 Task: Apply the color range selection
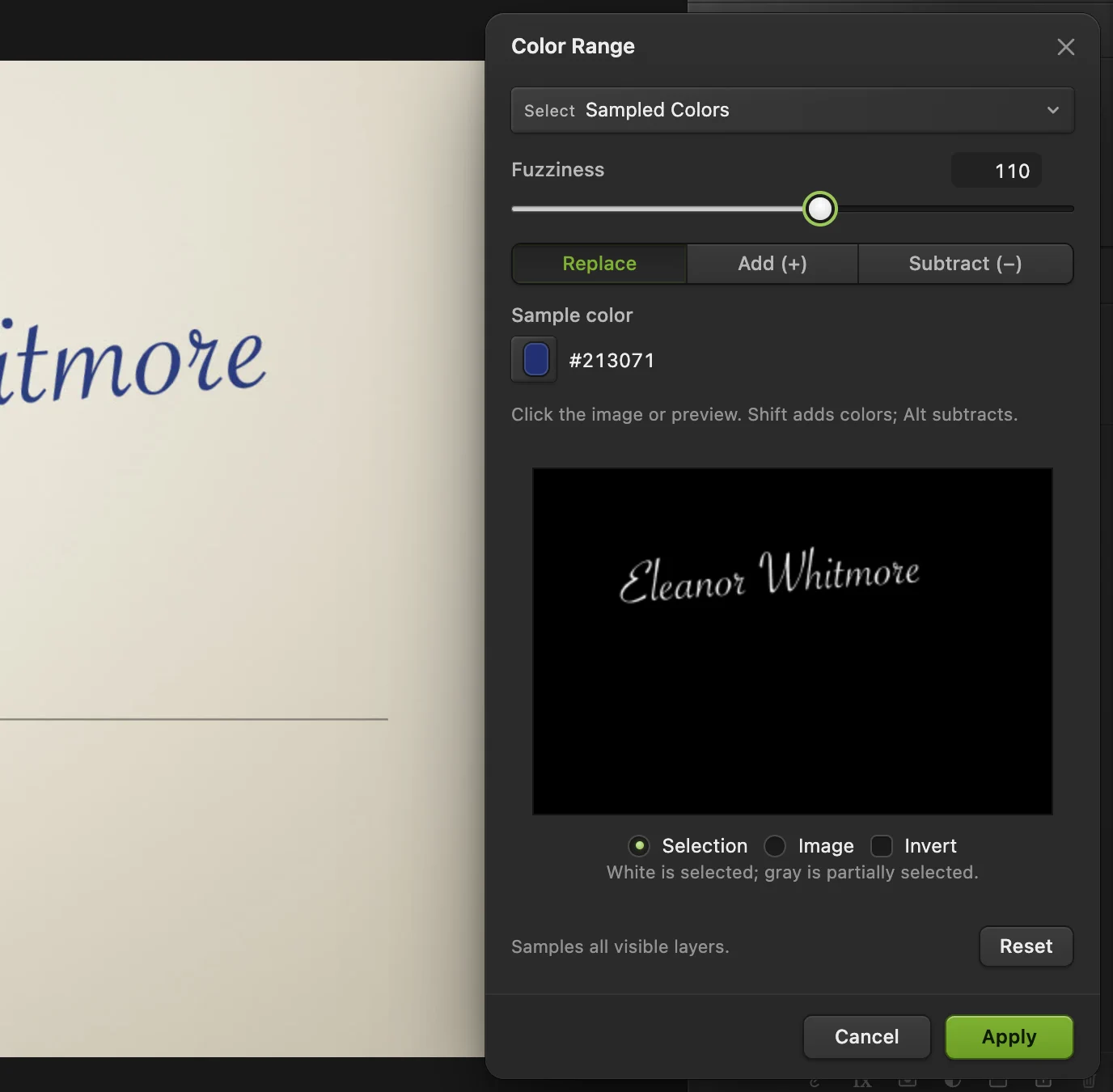pos(1009,1037)
